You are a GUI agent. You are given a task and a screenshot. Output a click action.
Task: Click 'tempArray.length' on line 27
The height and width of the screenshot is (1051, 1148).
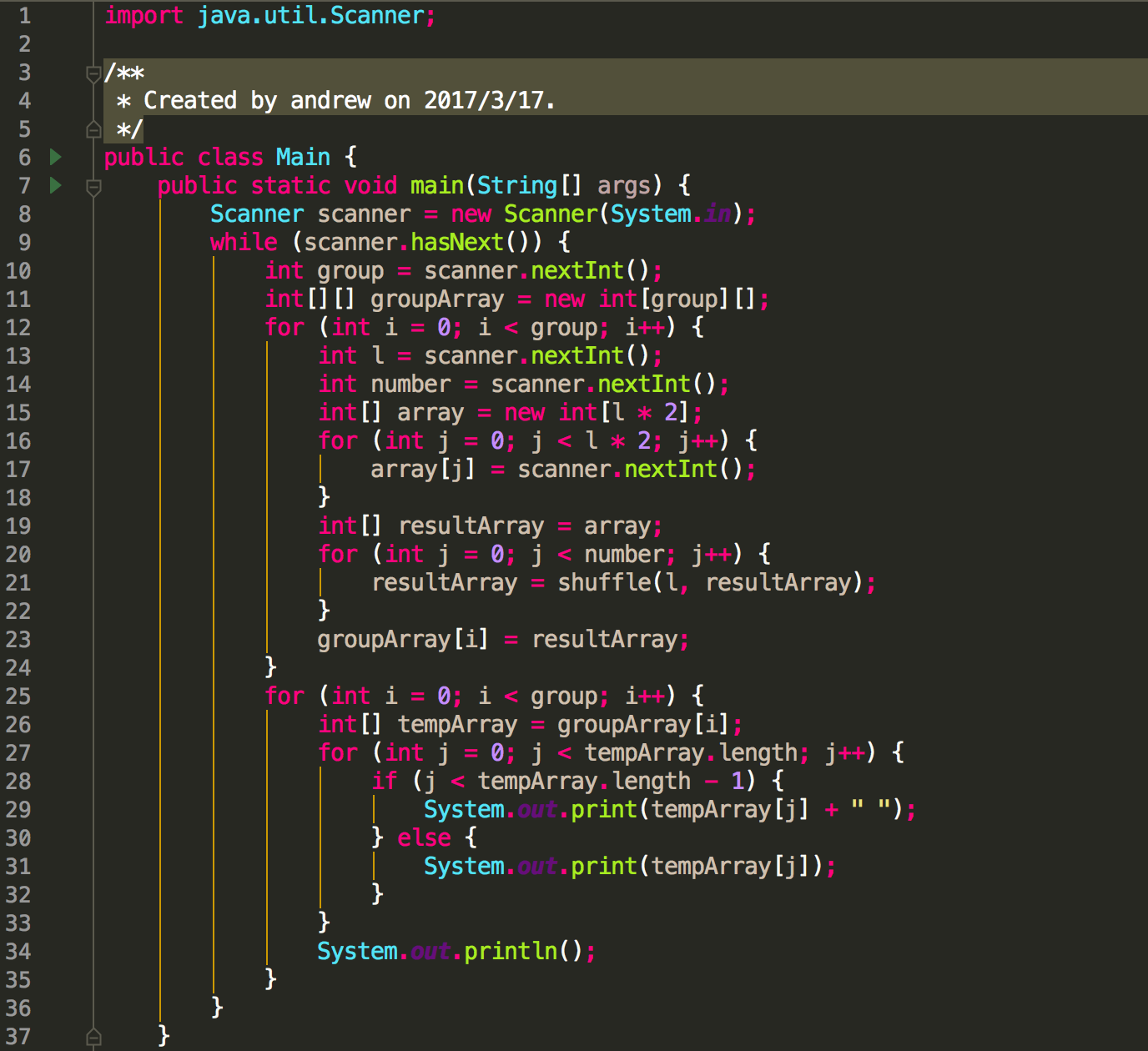691,753
